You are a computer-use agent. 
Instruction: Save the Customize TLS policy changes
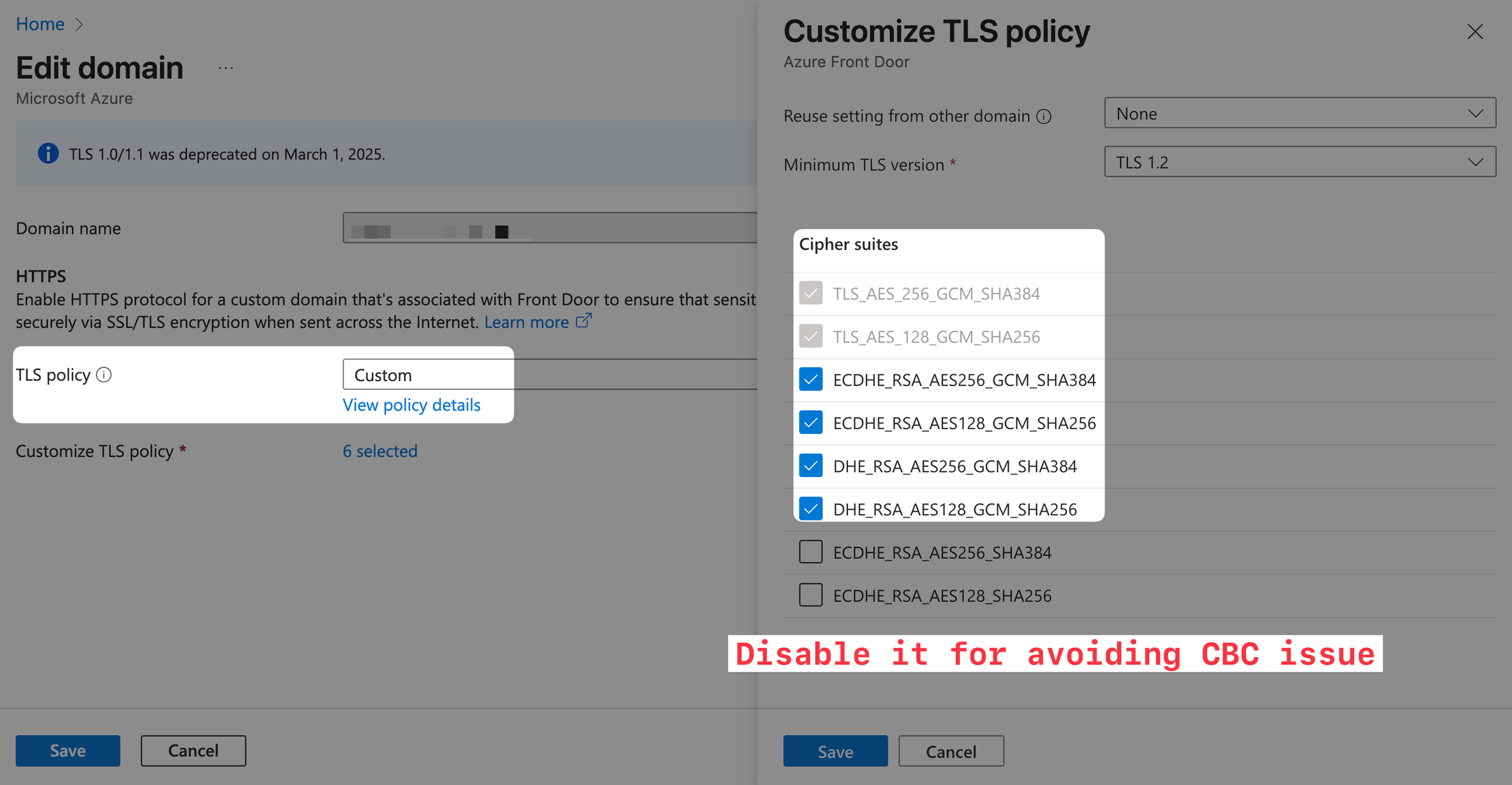coord(835,751)
